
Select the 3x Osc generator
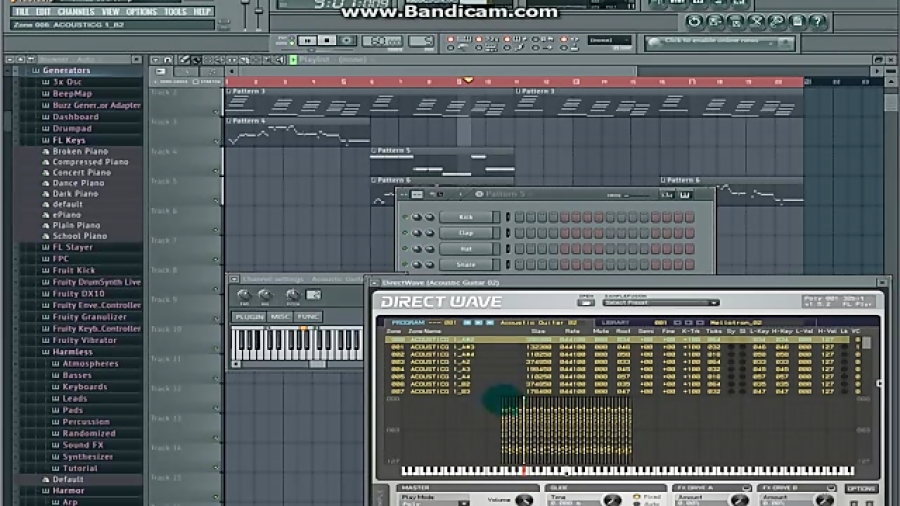click(x=67, y=82)
